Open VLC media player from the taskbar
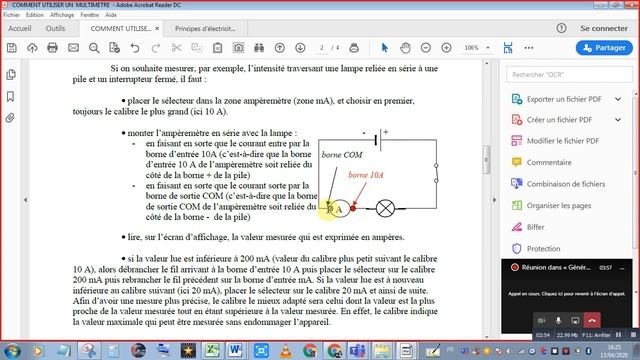The image size is (640, 360). [x=285, y=350]
